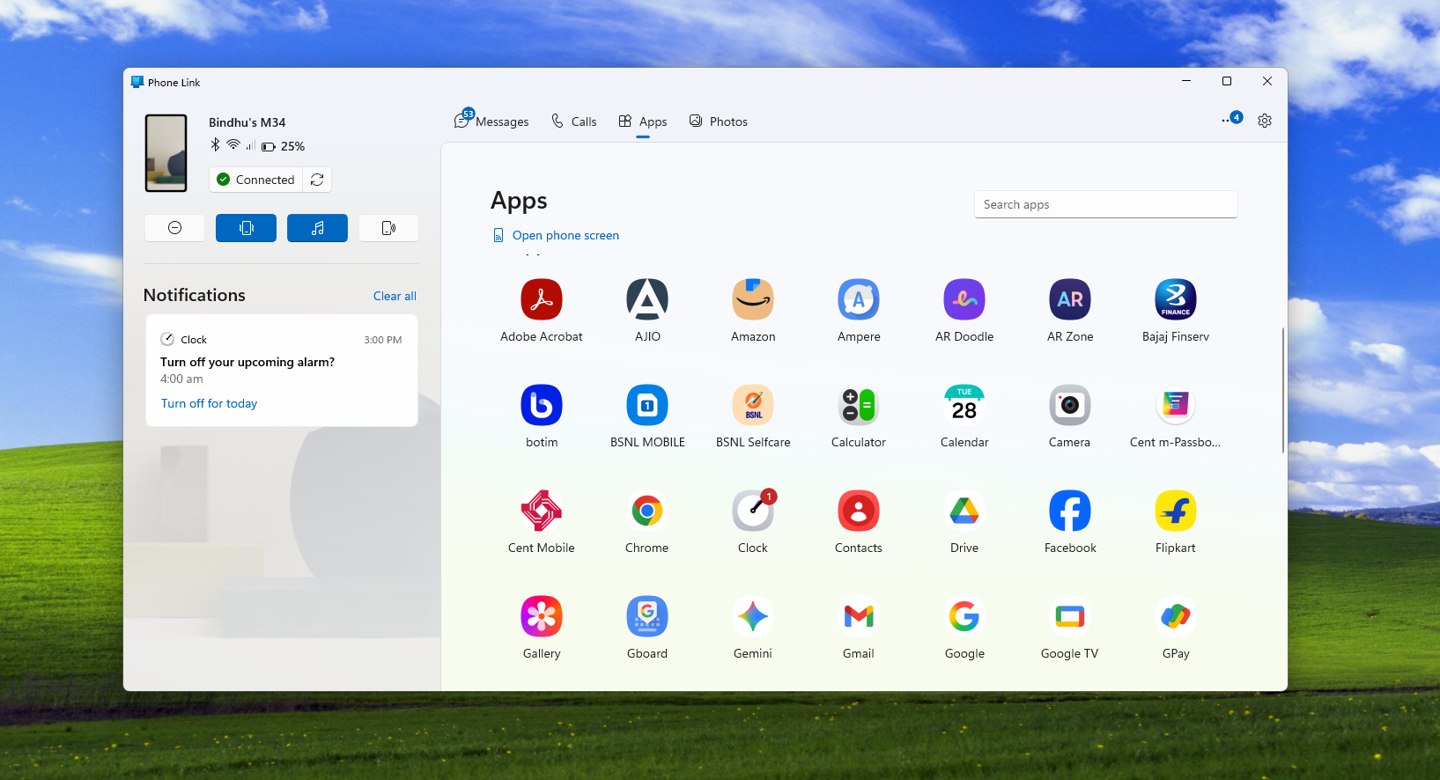Launch the Flipkart app
Screen dimensions: 1440x780
point(1175,510)
